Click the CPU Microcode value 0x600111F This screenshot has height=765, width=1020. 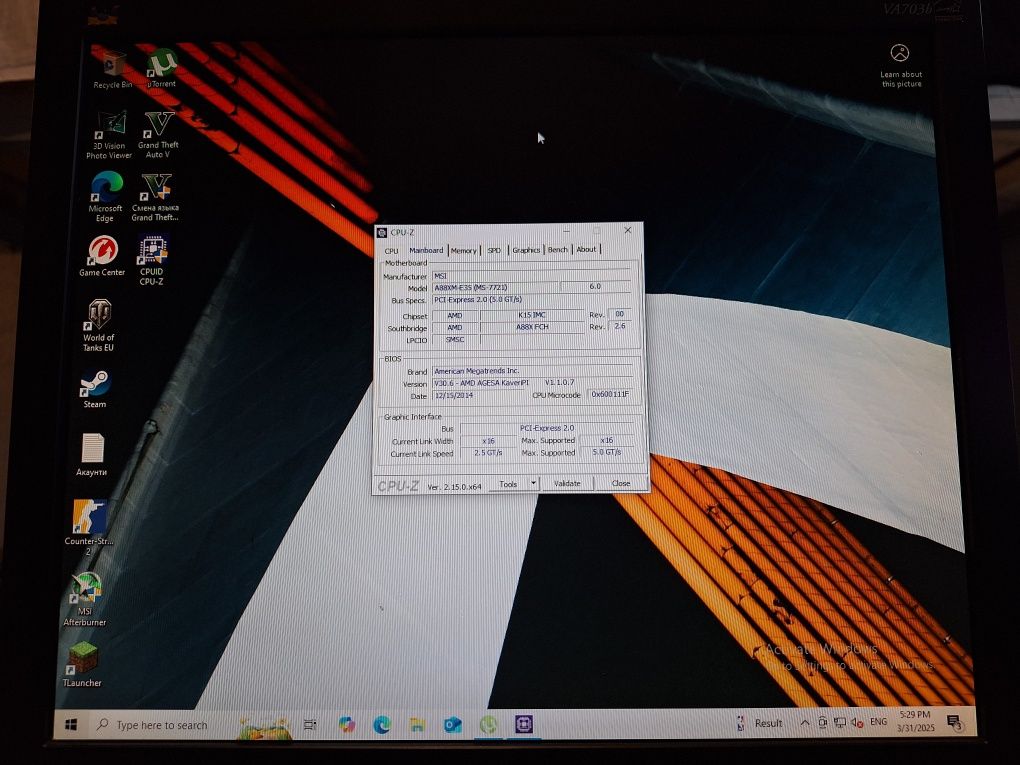610,394
